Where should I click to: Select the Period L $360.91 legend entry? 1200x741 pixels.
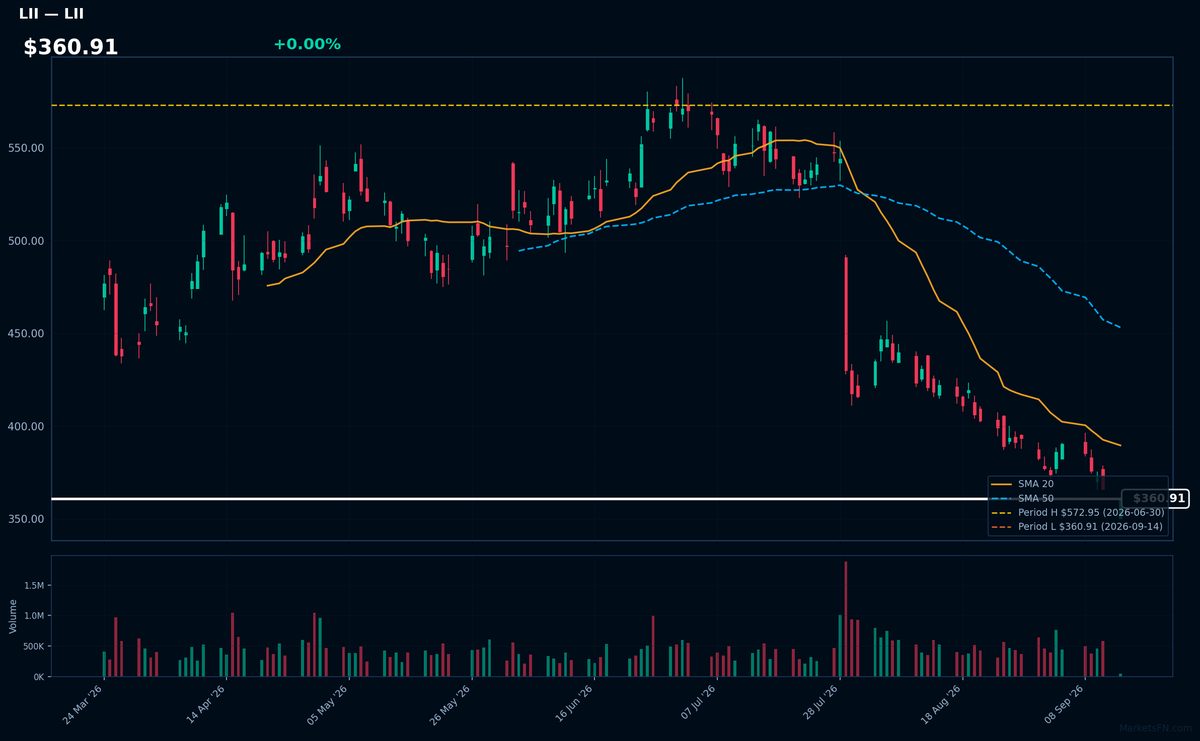[x=1078, y=526]
